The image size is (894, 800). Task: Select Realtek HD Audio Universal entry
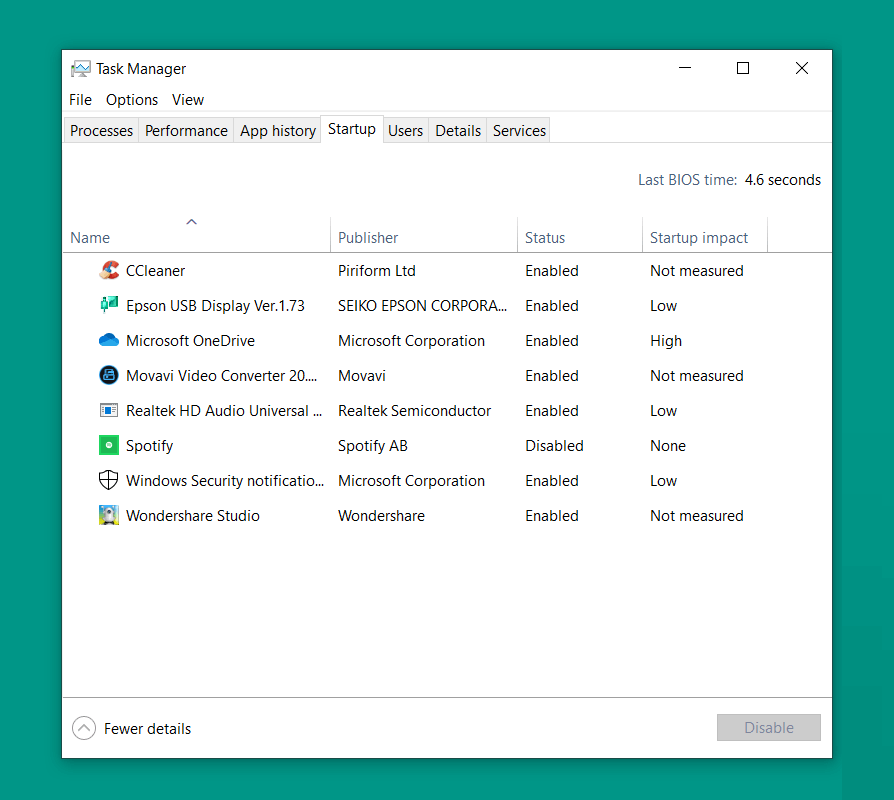[224, 411]
